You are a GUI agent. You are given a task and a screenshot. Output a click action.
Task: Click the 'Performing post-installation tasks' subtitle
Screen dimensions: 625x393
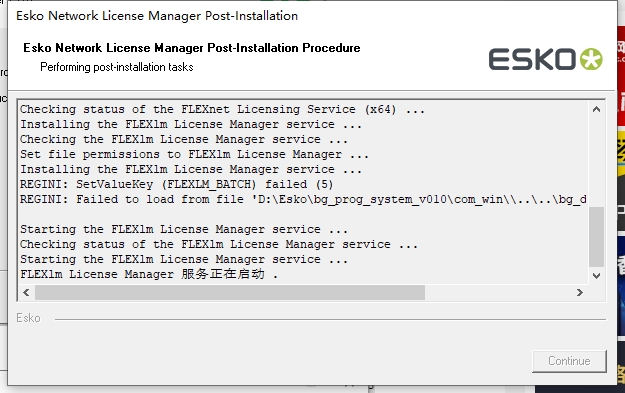point(117,67)
